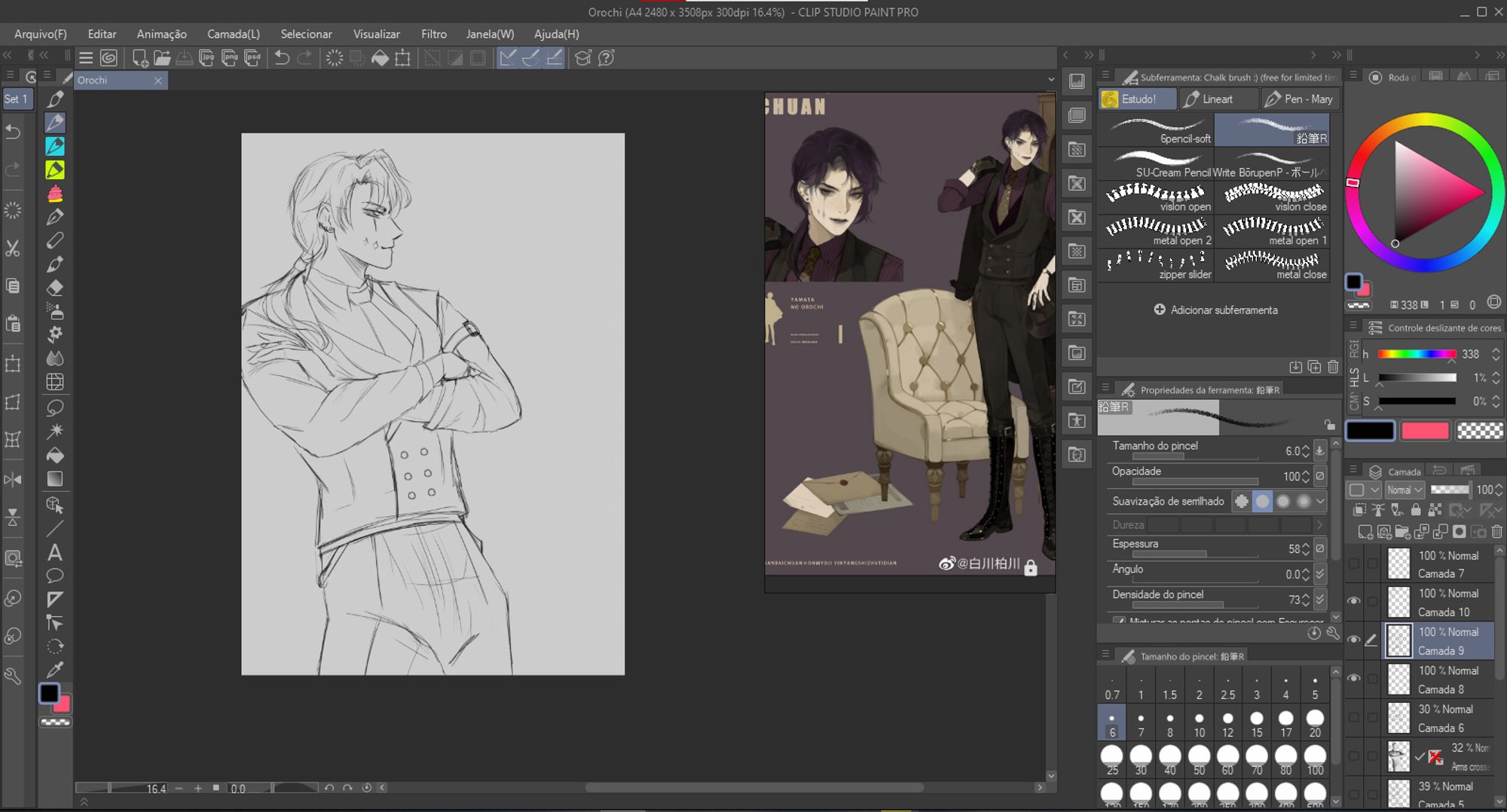Screen dimensions: 1507x812
Task: Show Camada 7 layer visibility
Action: click(1354, 563)
